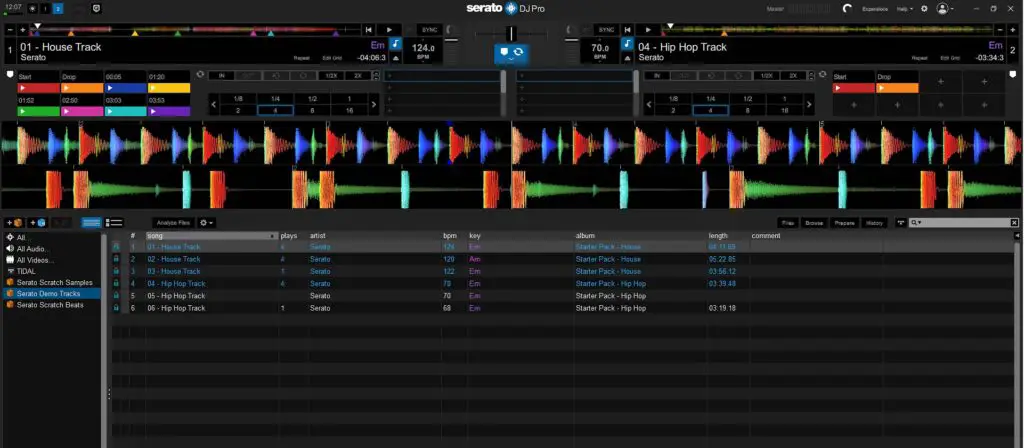Jump to previous track on left deck
This screenshot has width=1024, height=448.
point(369,30)
